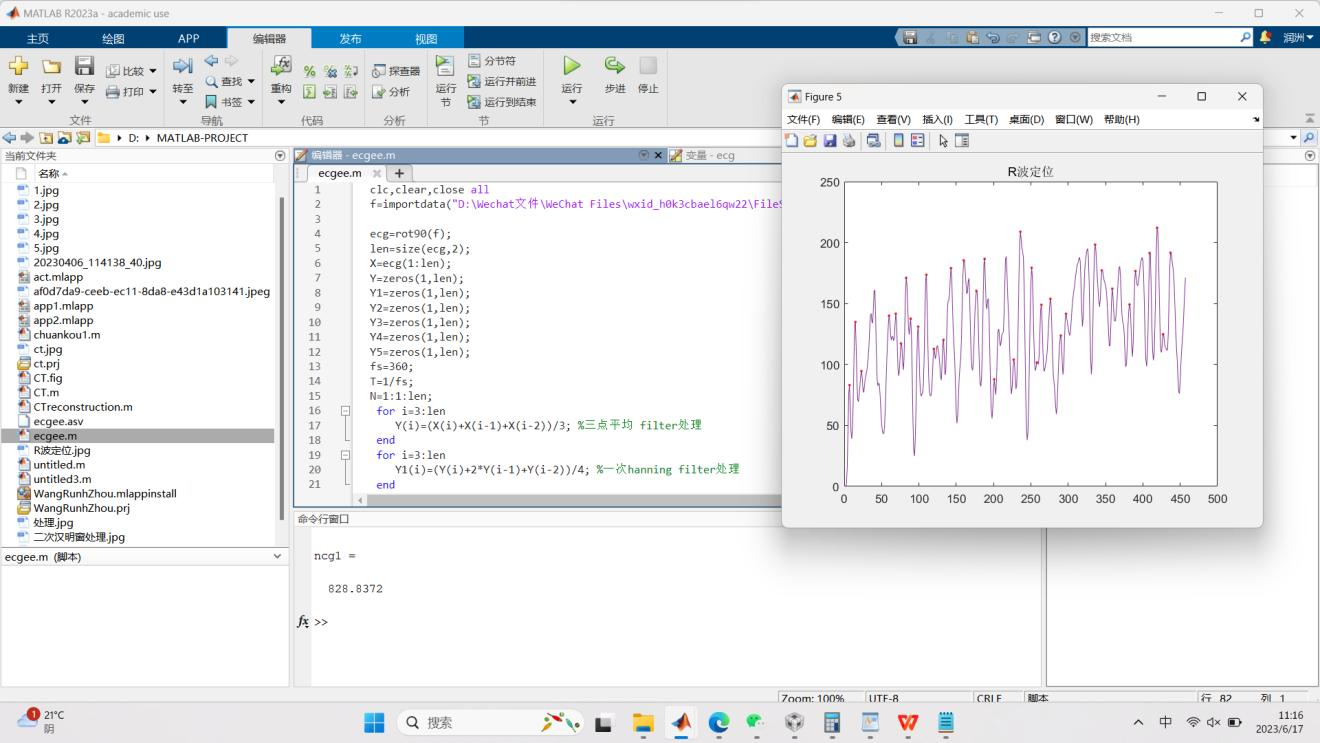Select ecgee.m in the current folder list
1320x743 pixels.
tap(138, 436)
